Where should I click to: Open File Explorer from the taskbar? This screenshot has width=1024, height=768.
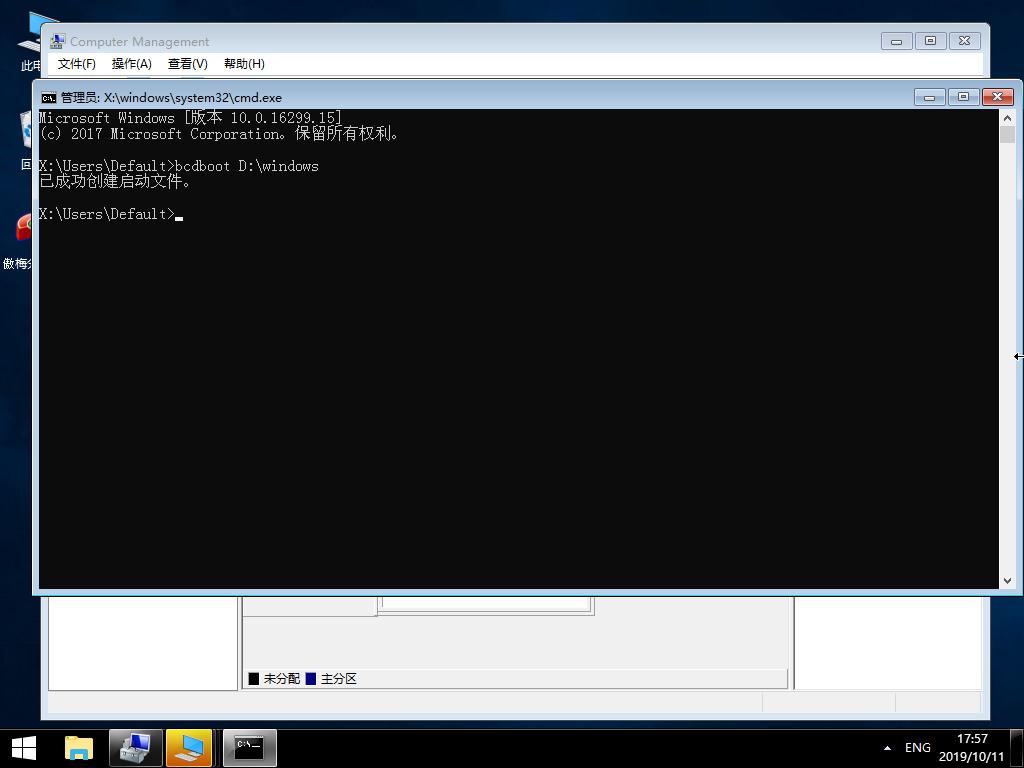(79, 747)
